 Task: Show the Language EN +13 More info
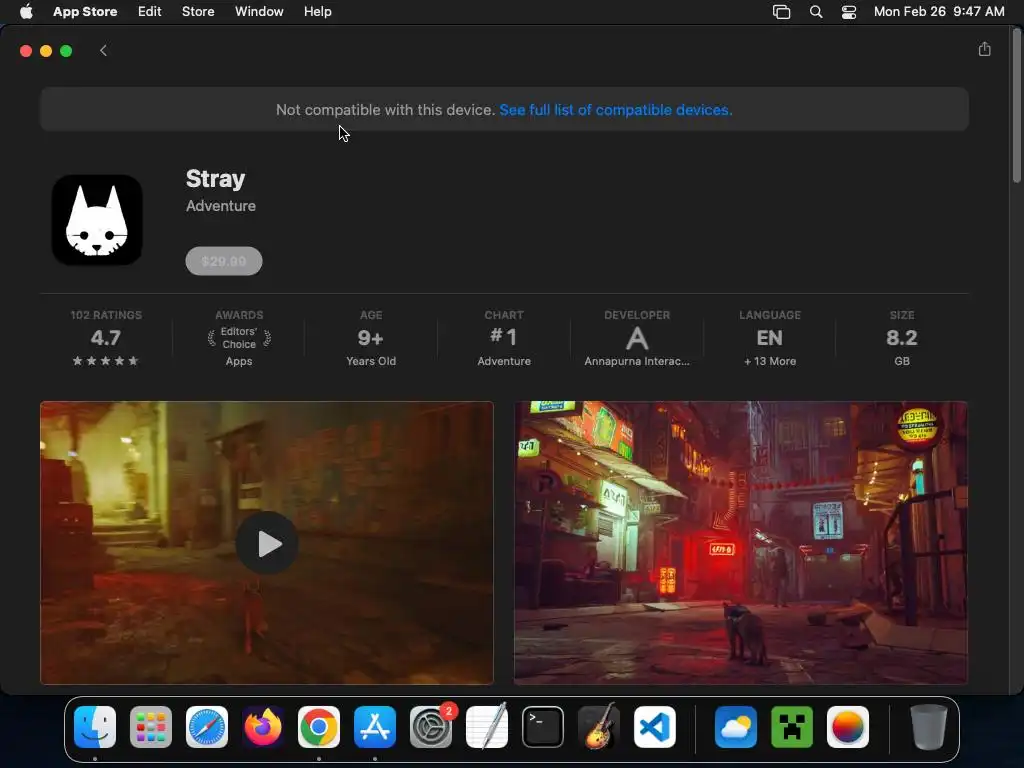pyautogui.click(x=770, y=338)
